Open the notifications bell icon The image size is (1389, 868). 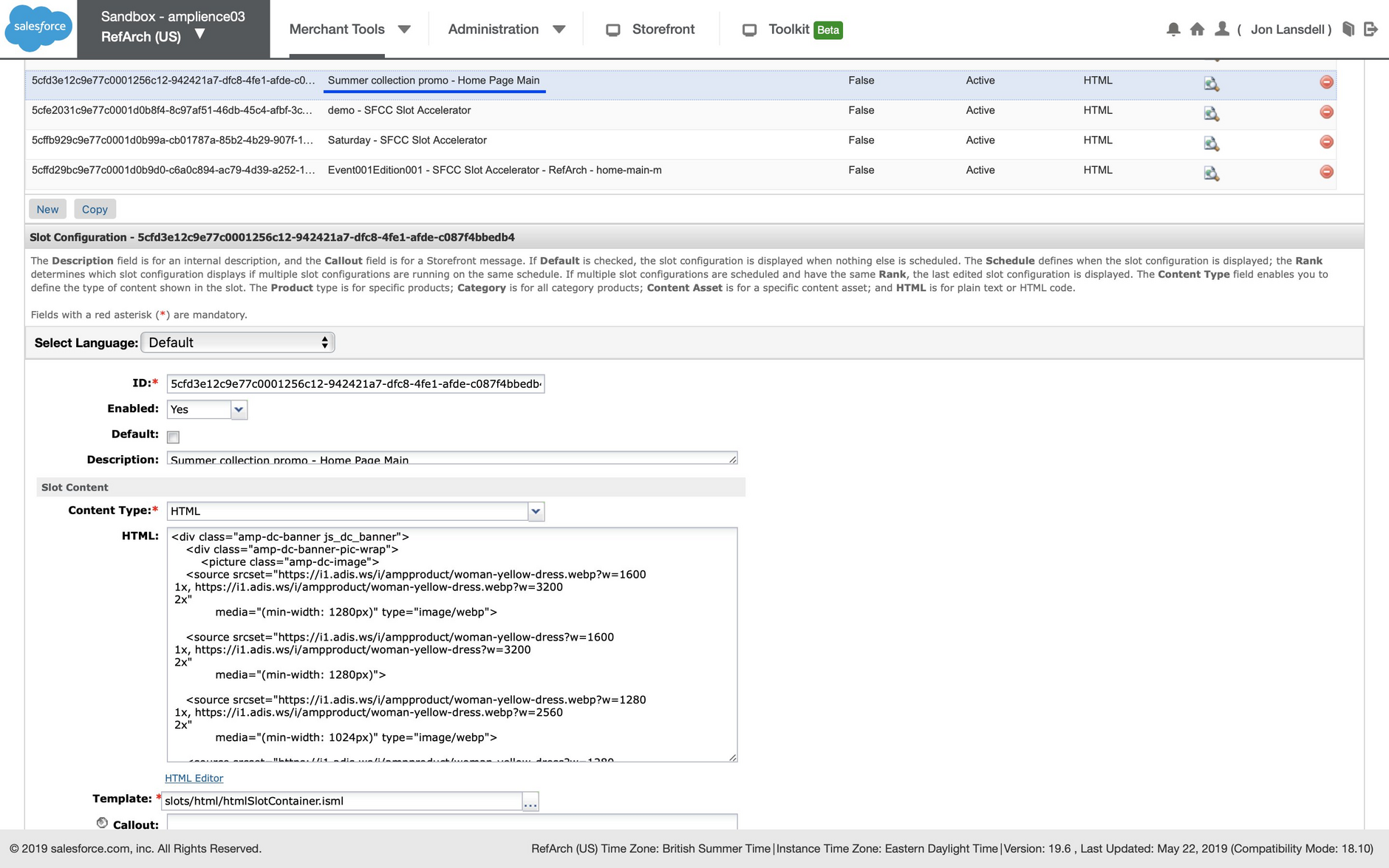click(1173, 30)
